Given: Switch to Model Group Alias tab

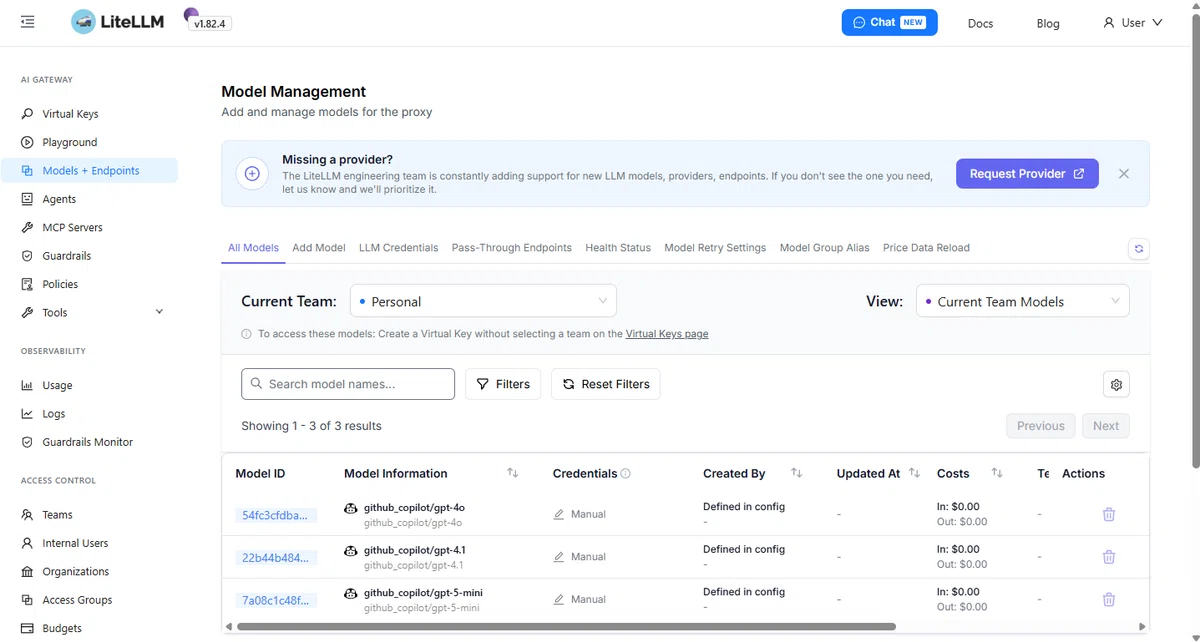Looking at the screenshot, I should click(x=824, y=247).
